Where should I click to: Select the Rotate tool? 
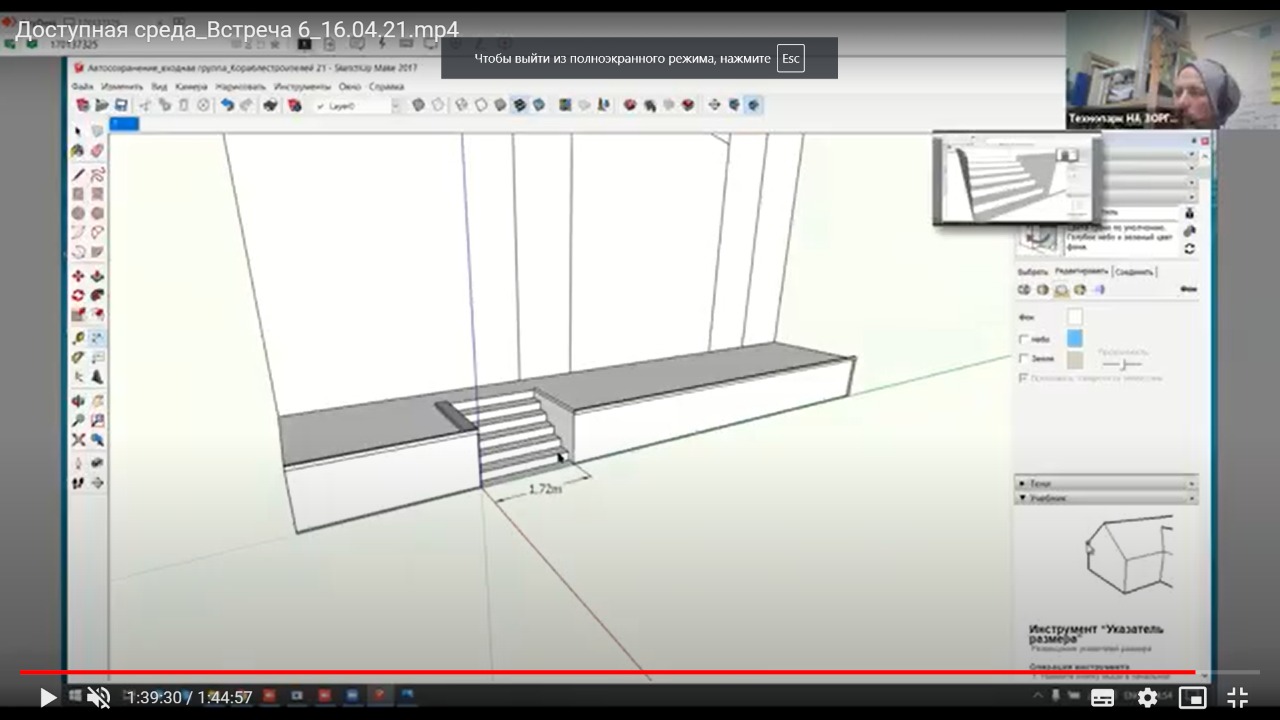tap(78, 295)
